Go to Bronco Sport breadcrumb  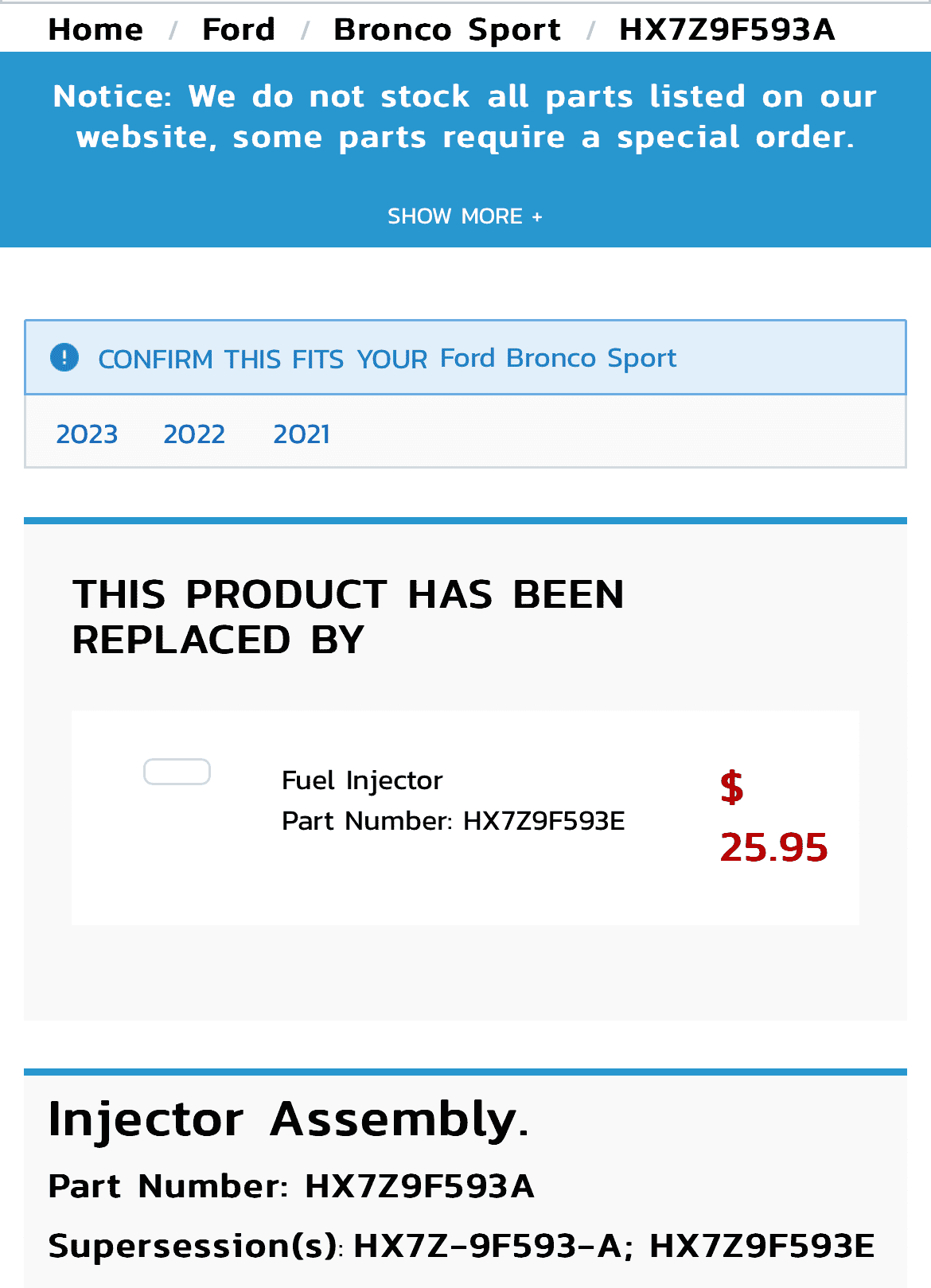click(446, 29)
